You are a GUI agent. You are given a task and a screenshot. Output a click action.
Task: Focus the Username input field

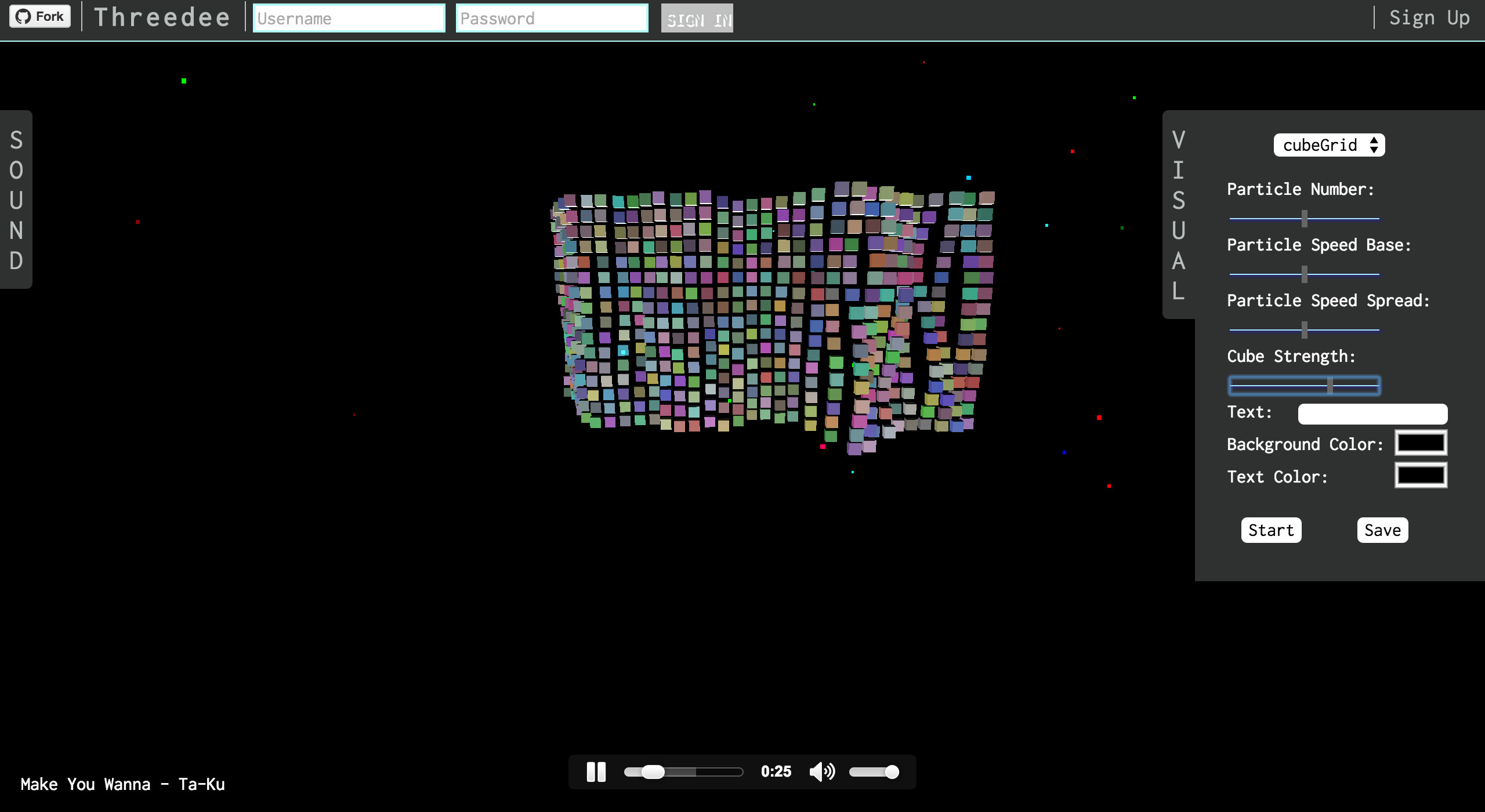(x=349, y=18)
